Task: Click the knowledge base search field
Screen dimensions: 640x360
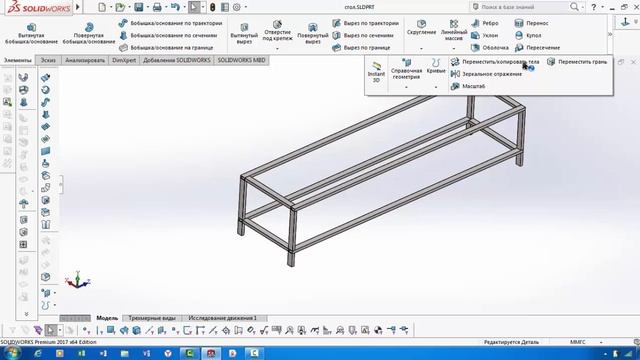Action: coord(519,7)
